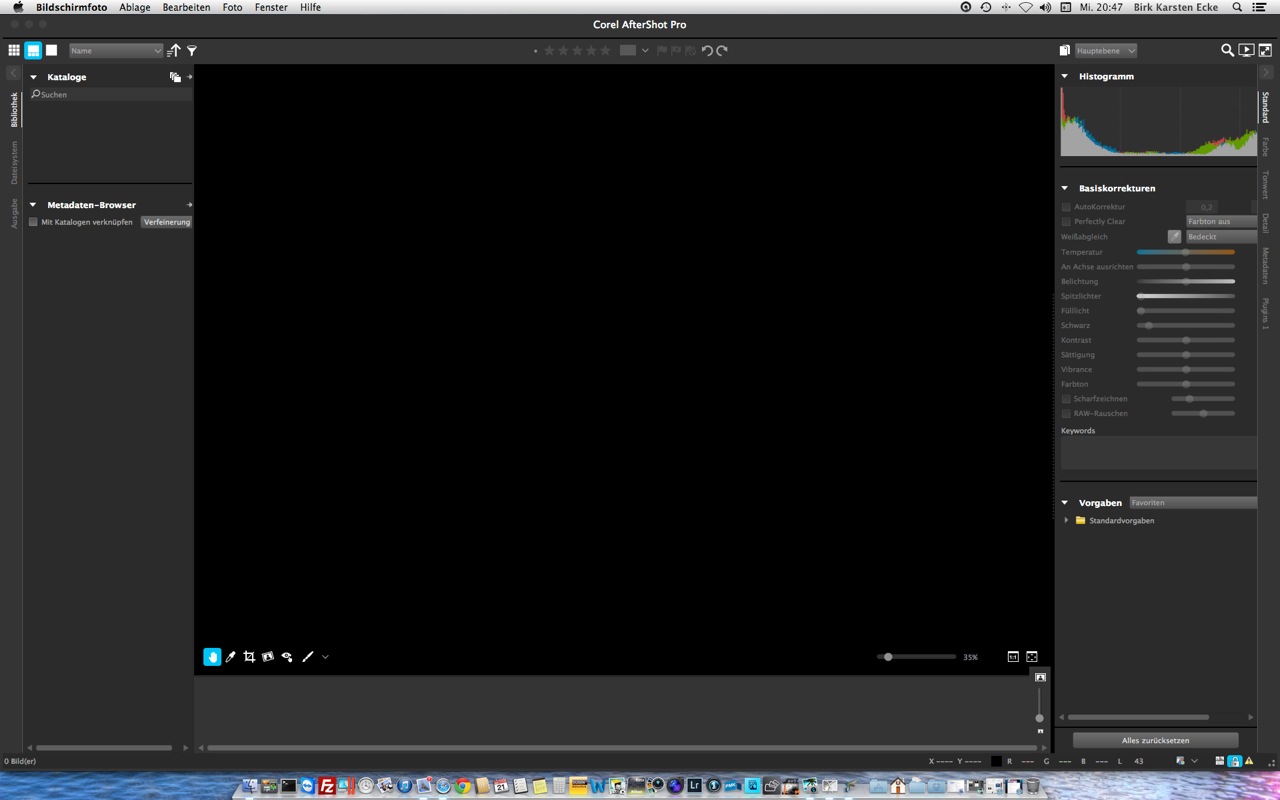This screenshot has width=1280, height=800.
Task: Switch to the Dateisystem tab
Action: (14, 162)
